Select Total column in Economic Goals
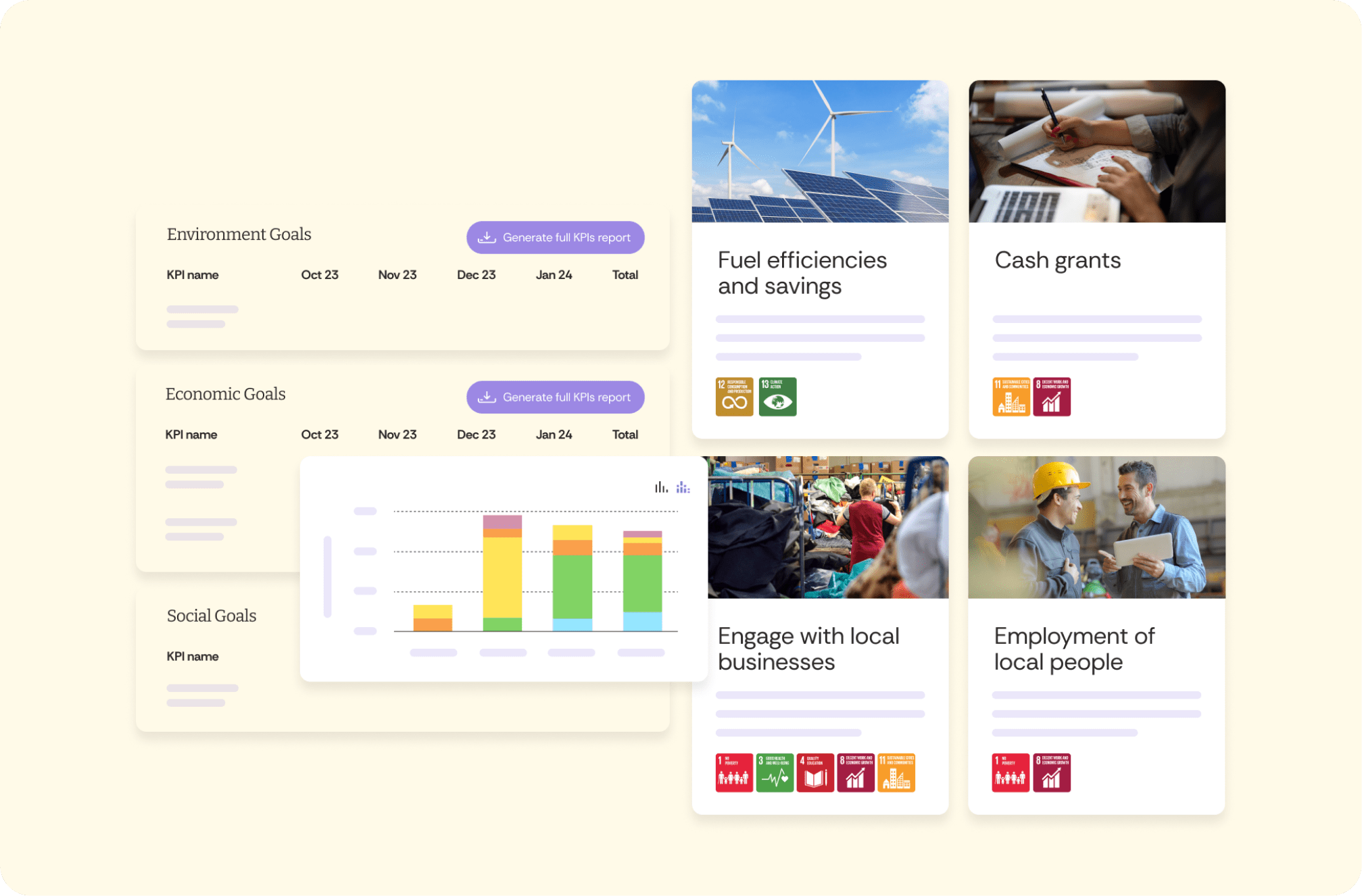This screenshot has height=896, width=1362. [625, 434]
